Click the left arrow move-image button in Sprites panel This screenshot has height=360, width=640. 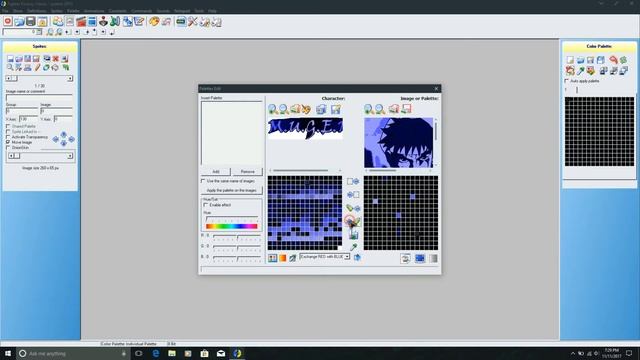[x=56, y=139]
